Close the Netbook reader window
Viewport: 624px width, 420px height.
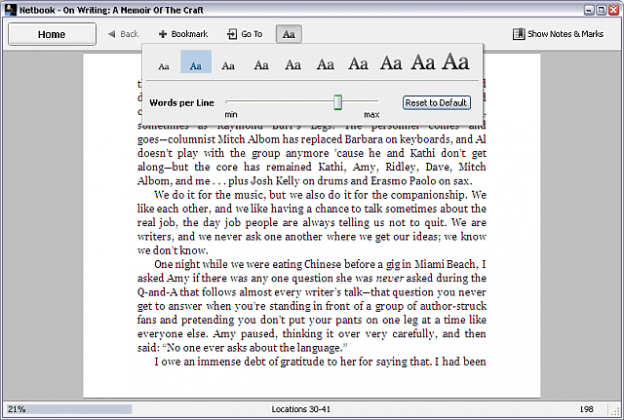(x=613, y=9)
